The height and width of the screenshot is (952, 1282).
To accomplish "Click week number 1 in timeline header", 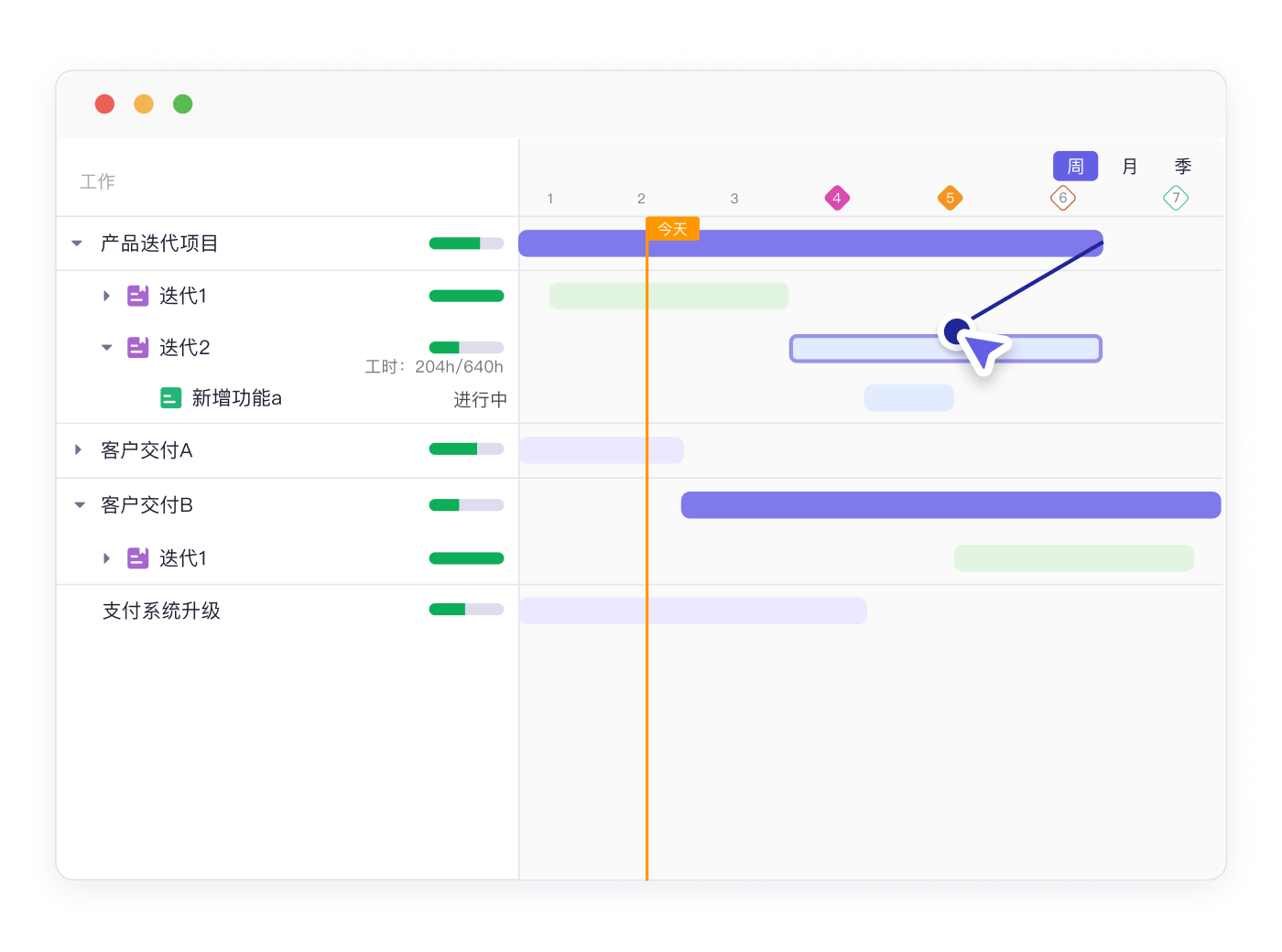I will click(x=550, y=199).
